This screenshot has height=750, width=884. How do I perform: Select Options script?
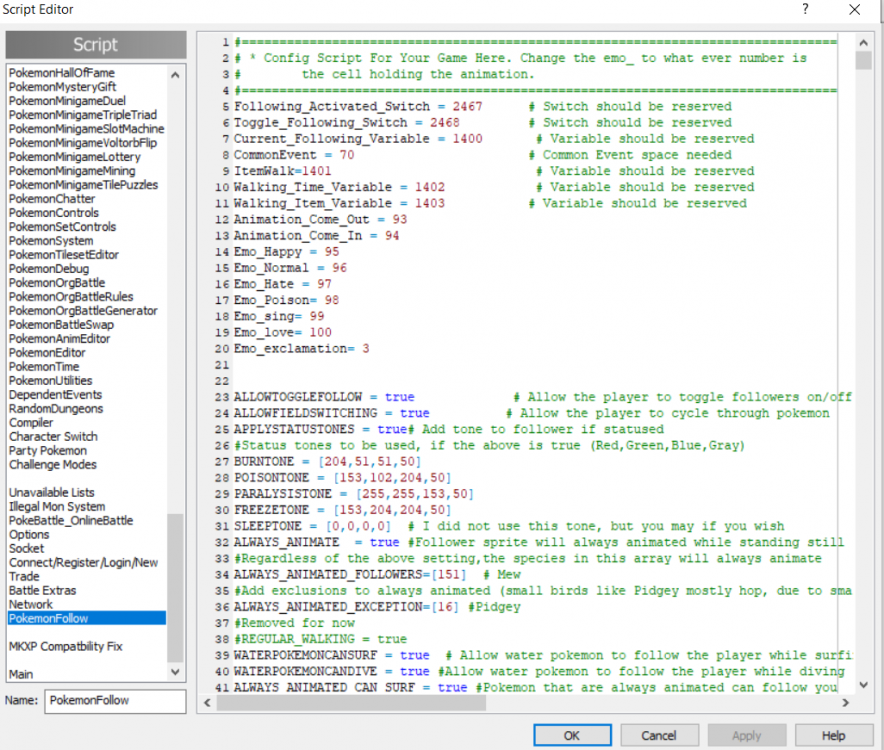click(29, 535)
